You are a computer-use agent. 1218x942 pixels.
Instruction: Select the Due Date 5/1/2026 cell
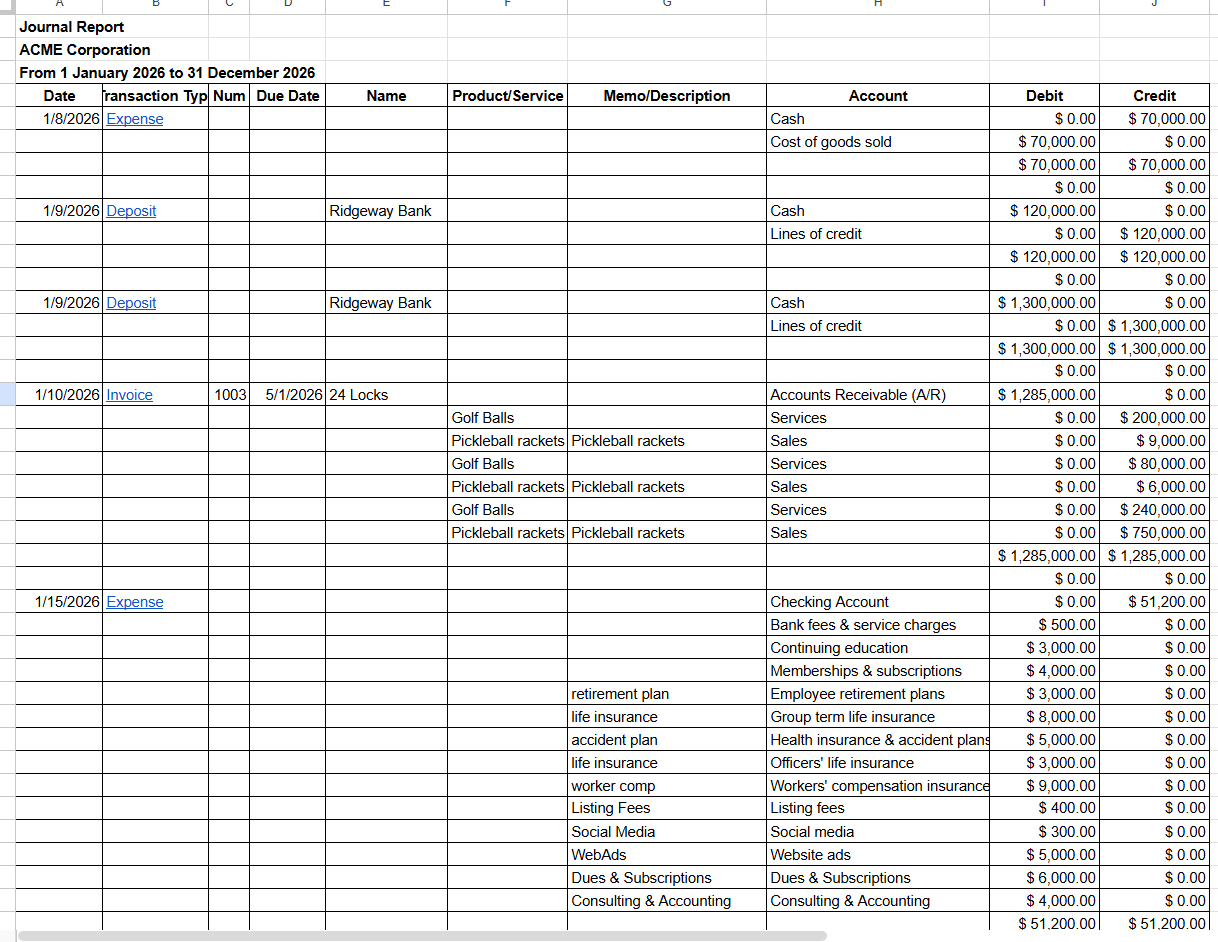click(x=287, y=395)
